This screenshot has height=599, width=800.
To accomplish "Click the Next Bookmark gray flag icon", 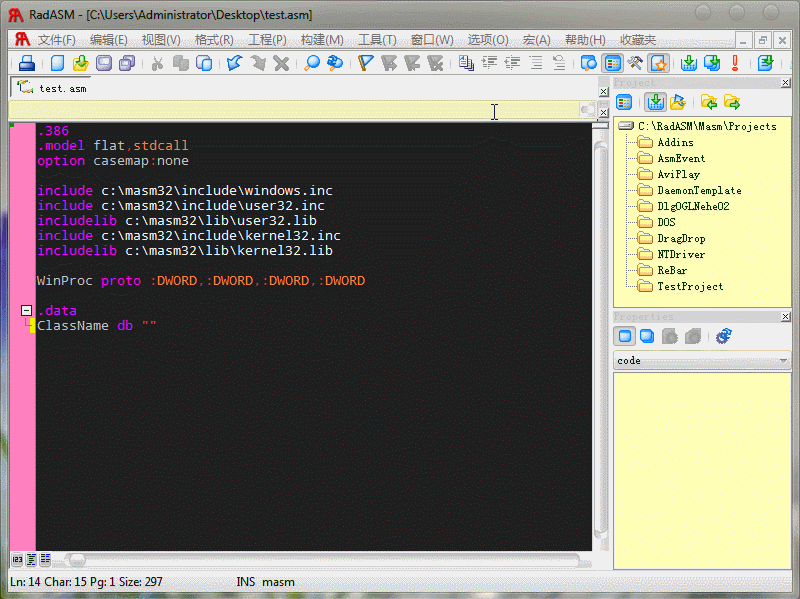I will 389,63.
